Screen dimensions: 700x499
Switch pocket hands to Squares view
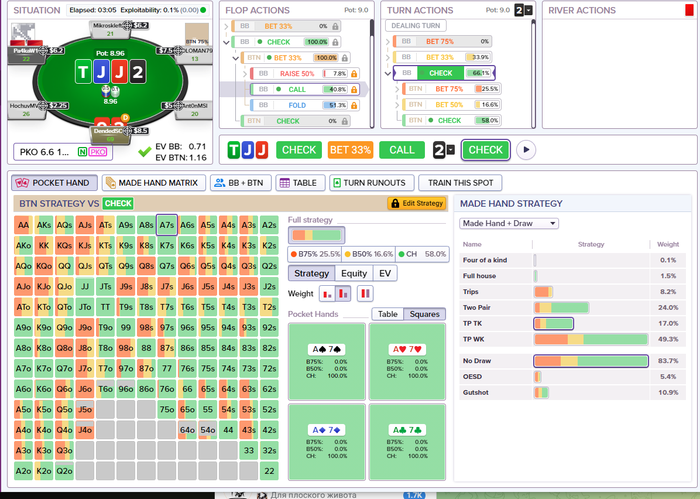[424, 314]
